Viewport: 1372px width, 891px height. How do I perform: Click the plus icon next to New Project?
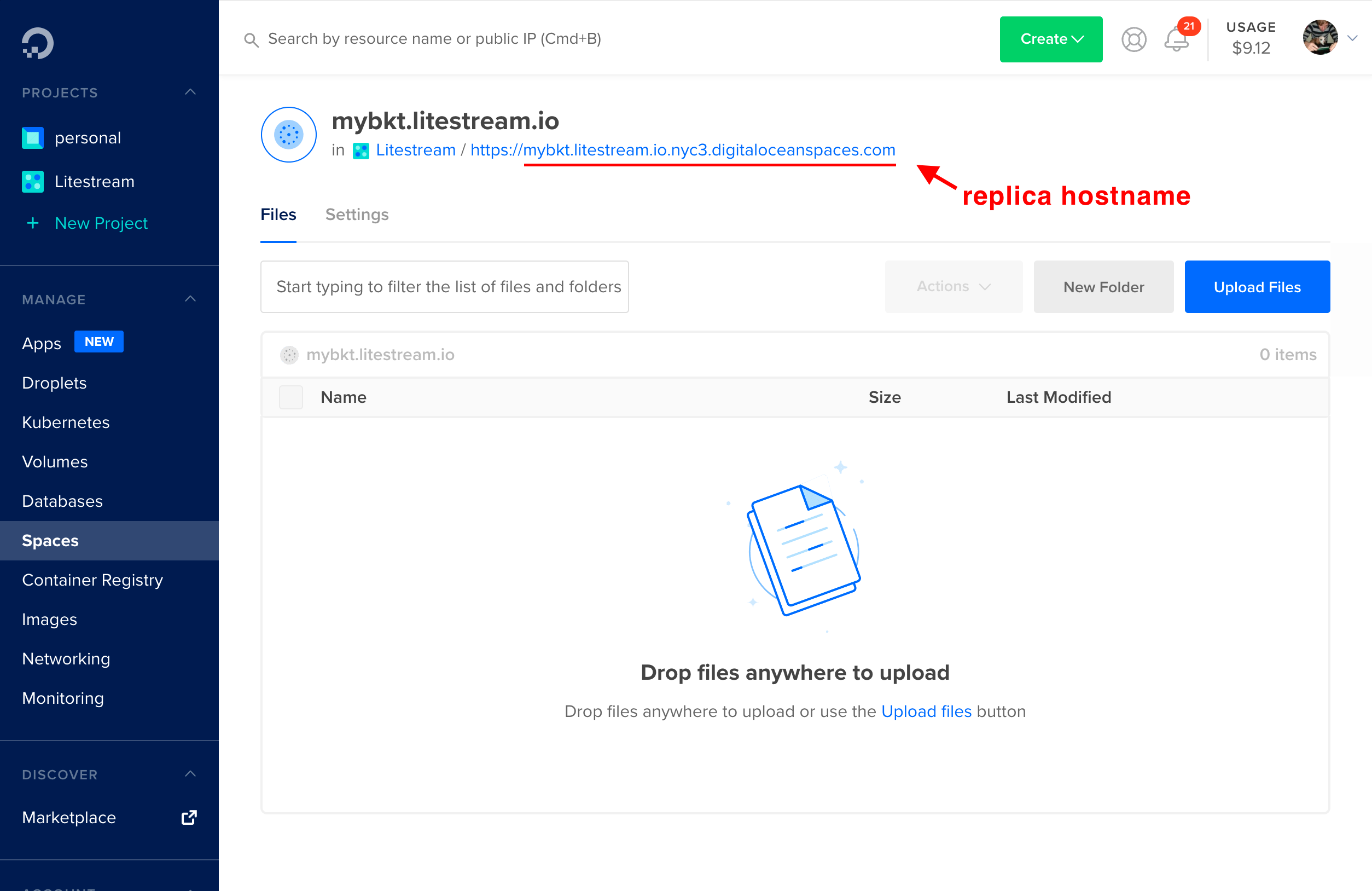click(33, 223)
